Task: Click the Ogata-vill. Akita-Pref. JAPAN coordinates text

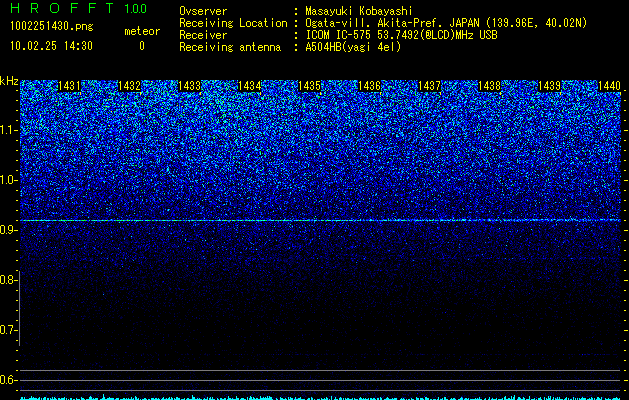Action: [x=446, y=23]
